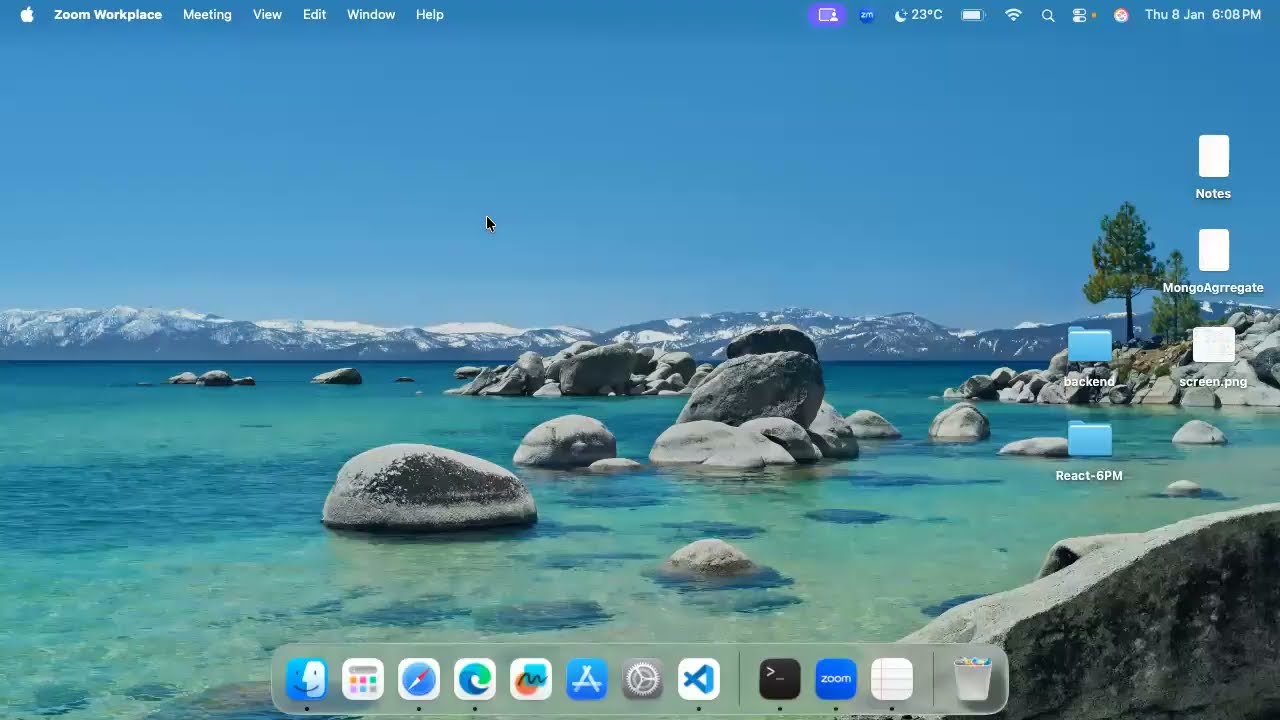Open the Window menu

371,15
